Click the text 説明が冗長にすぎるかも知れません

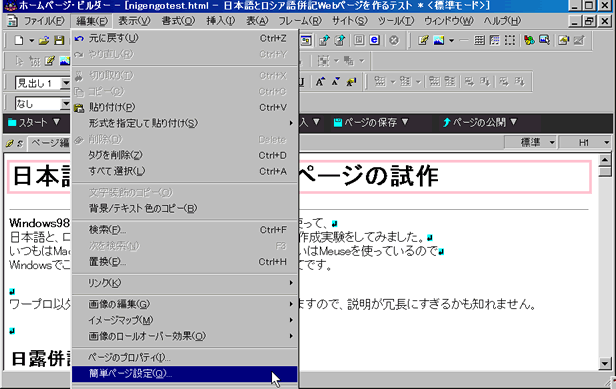coord(442,304)
